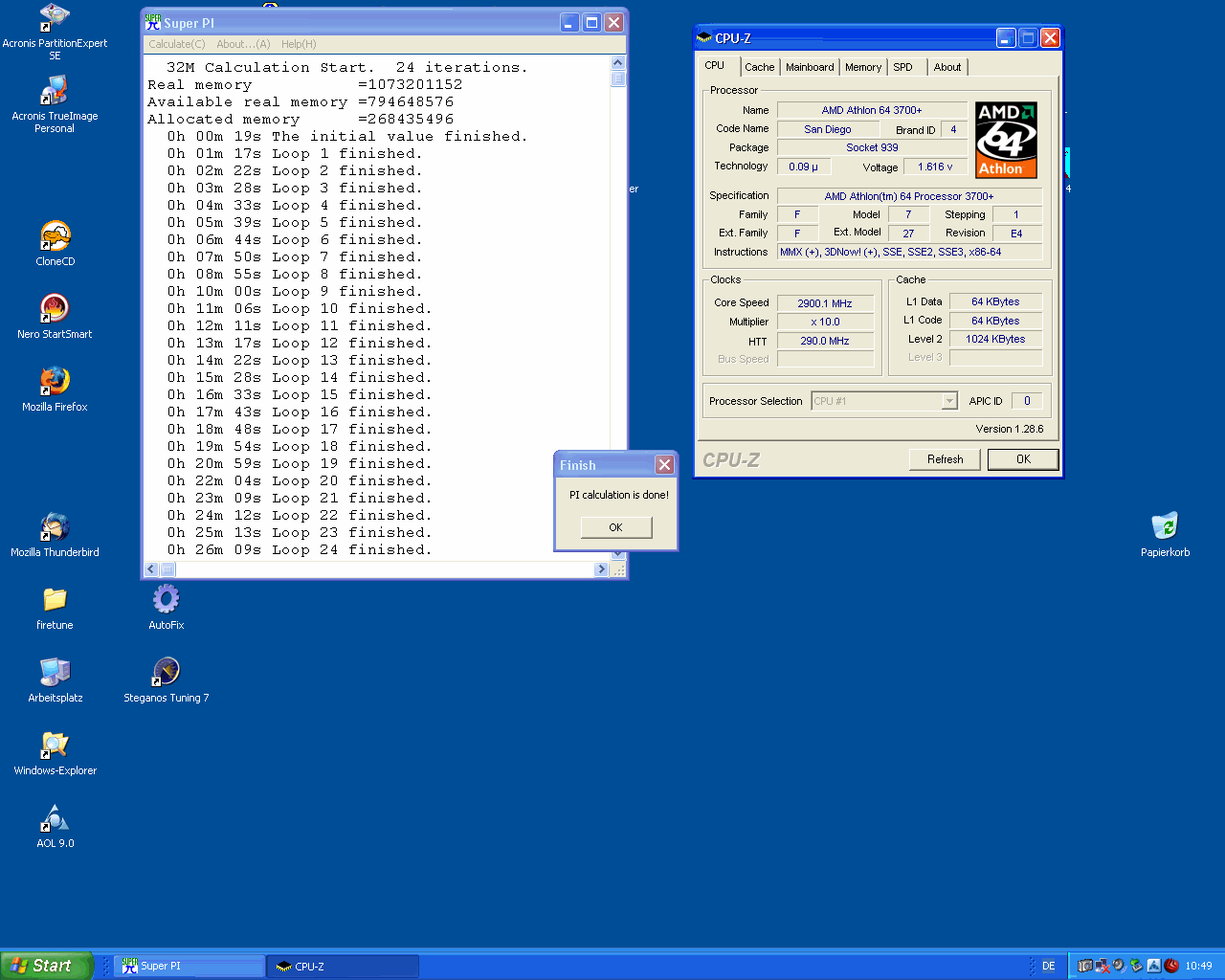Image resolution: width=1225 pixels, height=980 pixels.
Task: Click the Instructions field in CPU-Z
Action: (x=909, y=252)
